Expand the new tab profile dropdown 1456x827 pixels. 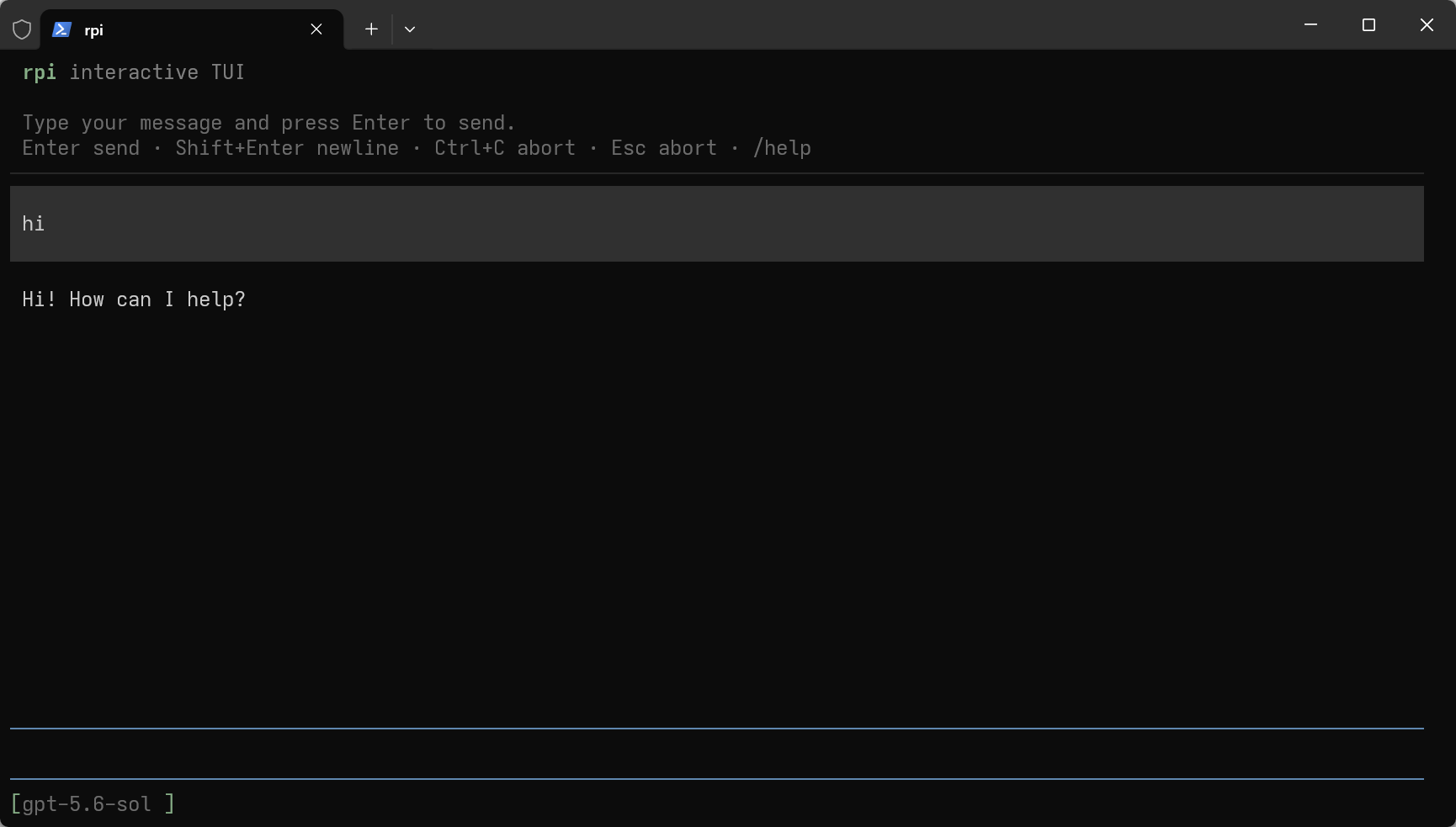(410, 29)
